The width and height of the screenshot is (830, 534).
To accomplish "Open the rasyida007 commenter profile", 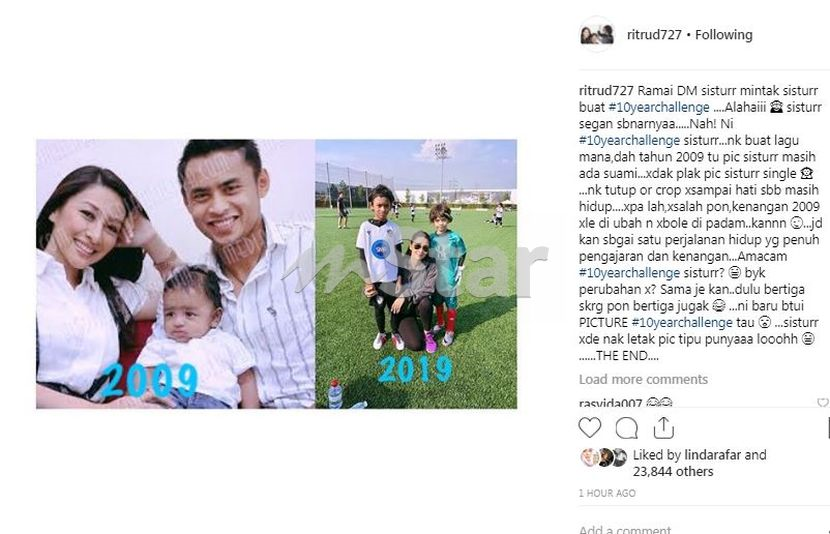I will click(610, 403).
